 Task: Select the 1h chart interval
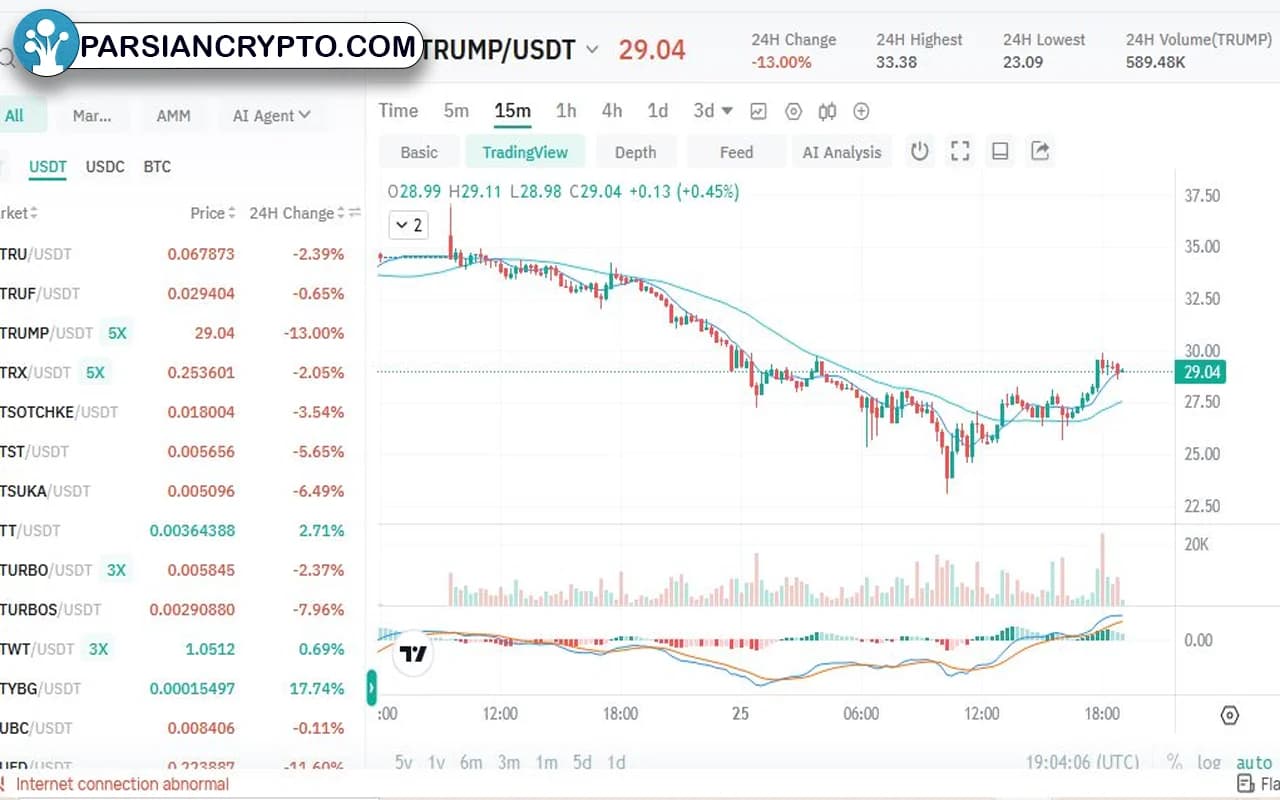click(x=566, y=111)
